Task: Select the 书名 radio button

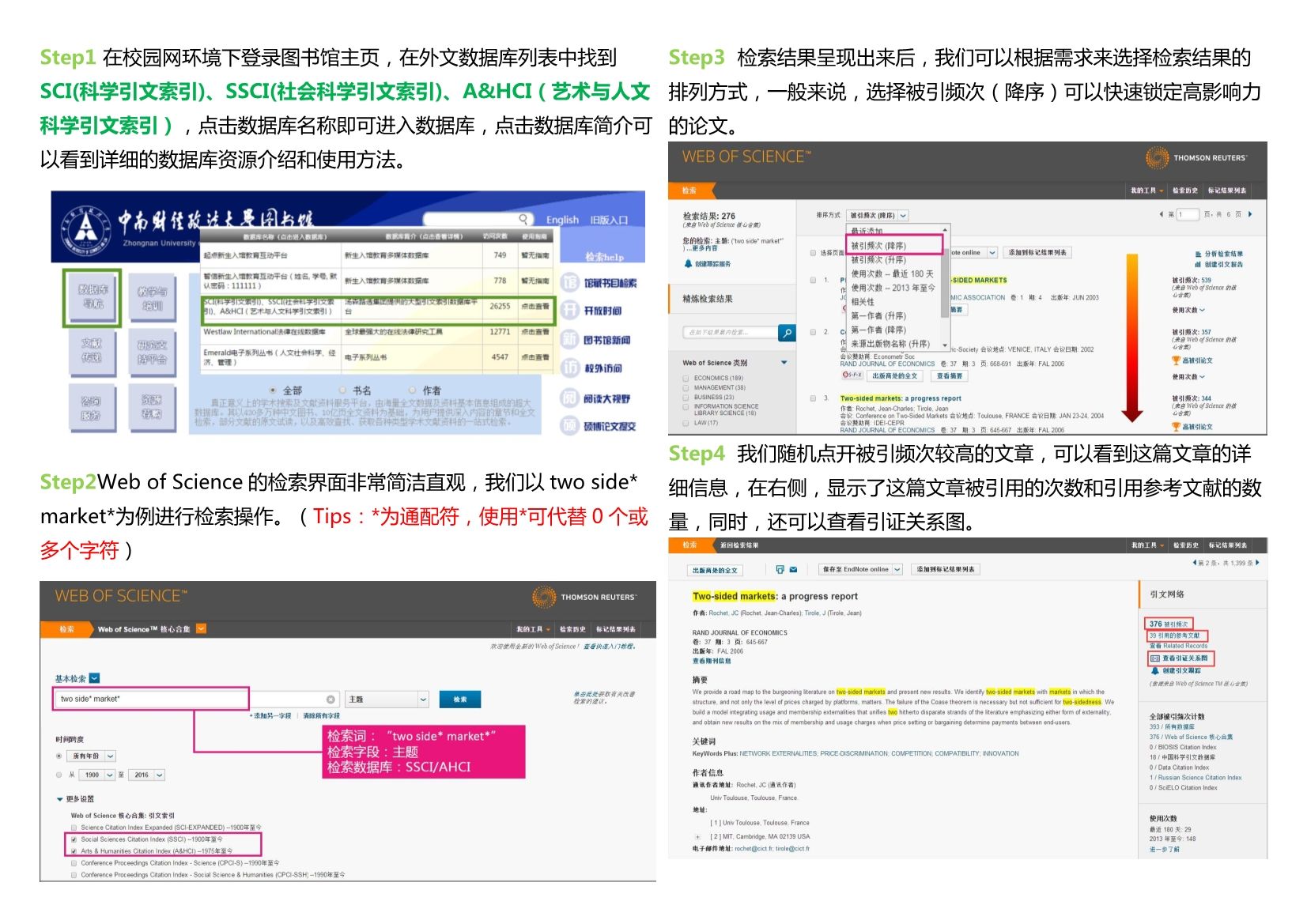Action: click(x=342, y=390)
